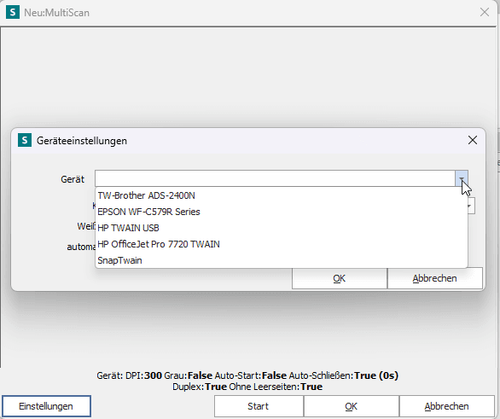Click the Start scan button
This screenshot has height=419, width=500.
pyautogui.click(x=258, y=406)
